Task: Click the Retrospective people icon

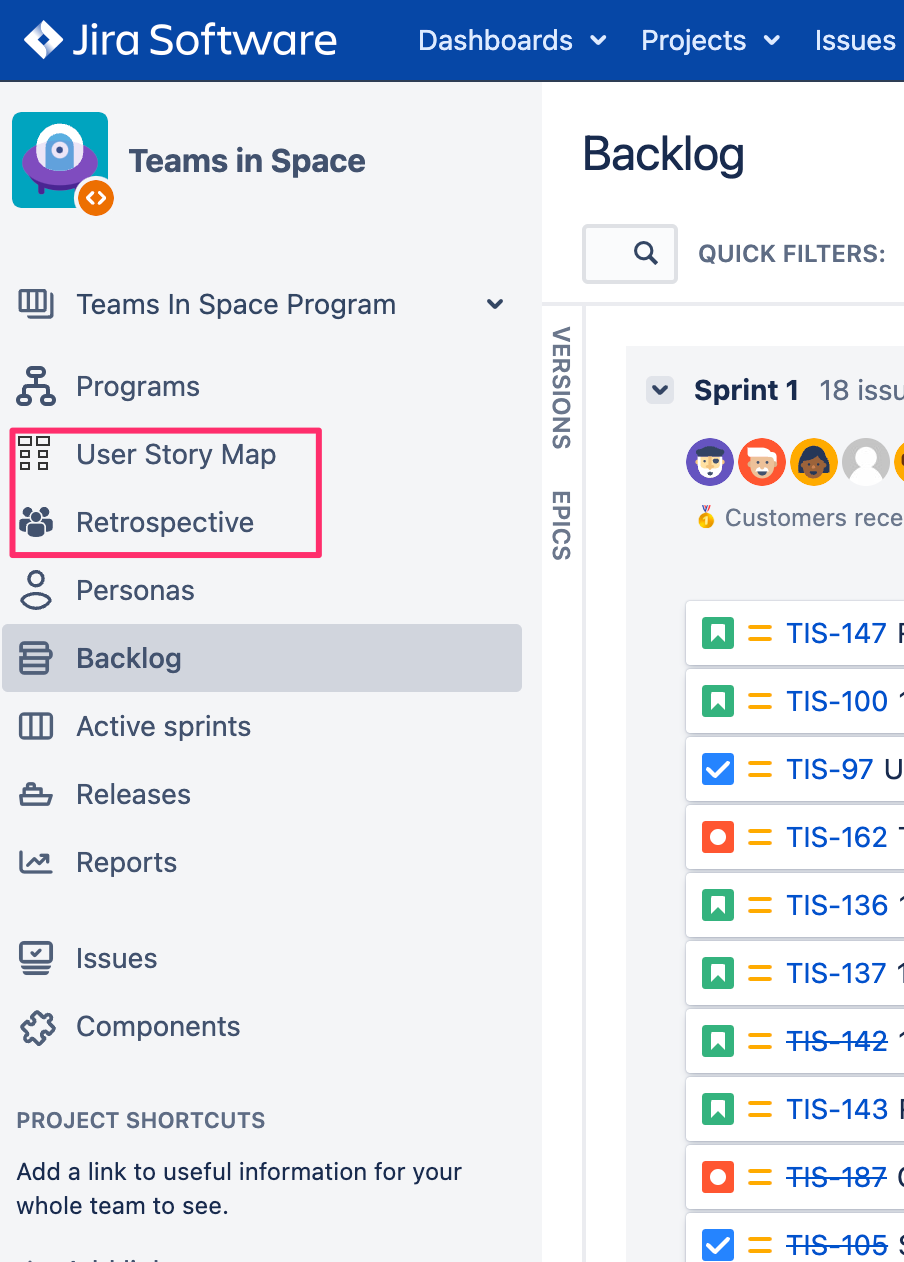Action: click(x=36, y=522)
